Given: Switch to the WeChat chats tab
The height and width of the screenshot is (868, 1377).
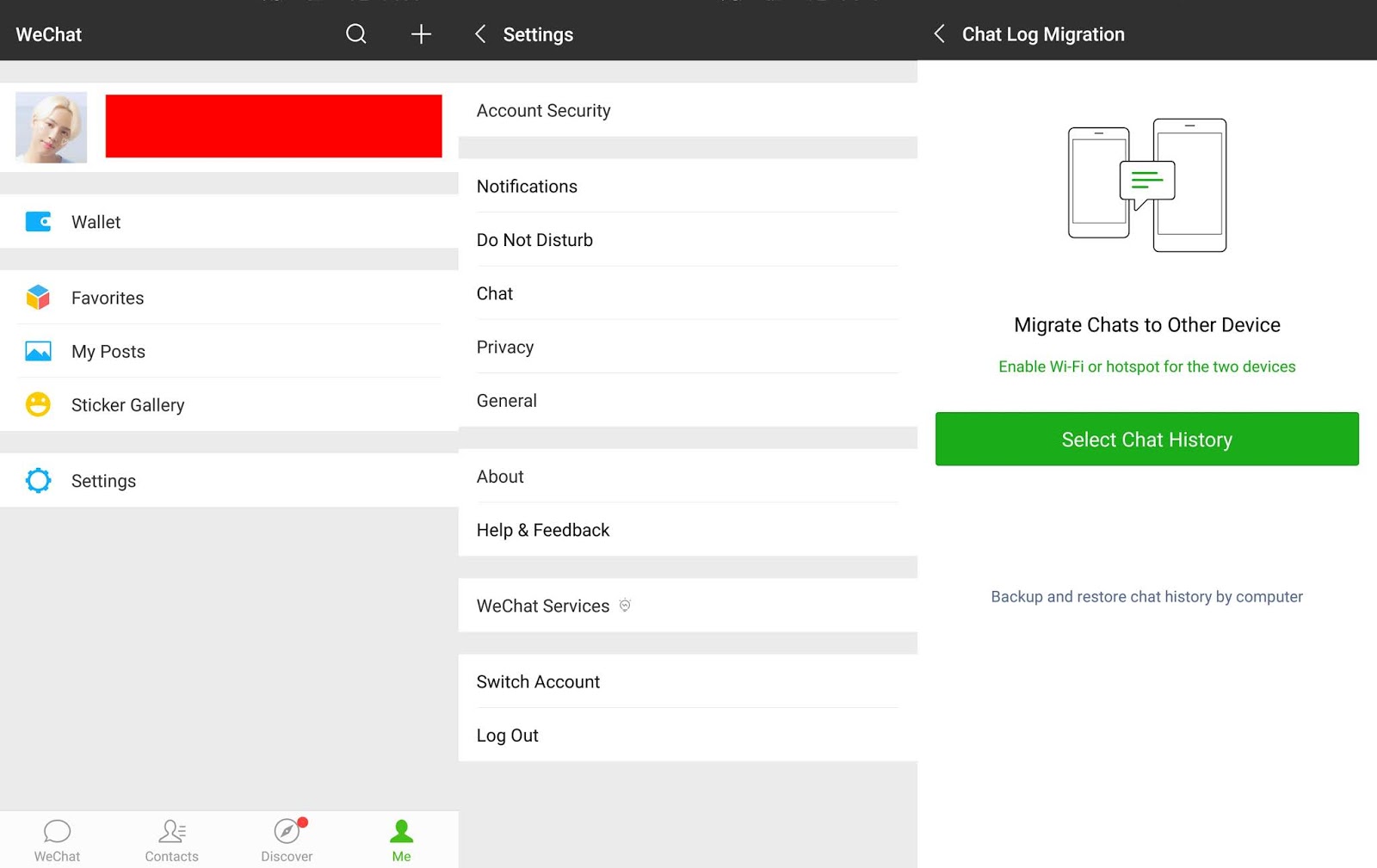Looking at the screenshot, I should [x=57, y=840].
